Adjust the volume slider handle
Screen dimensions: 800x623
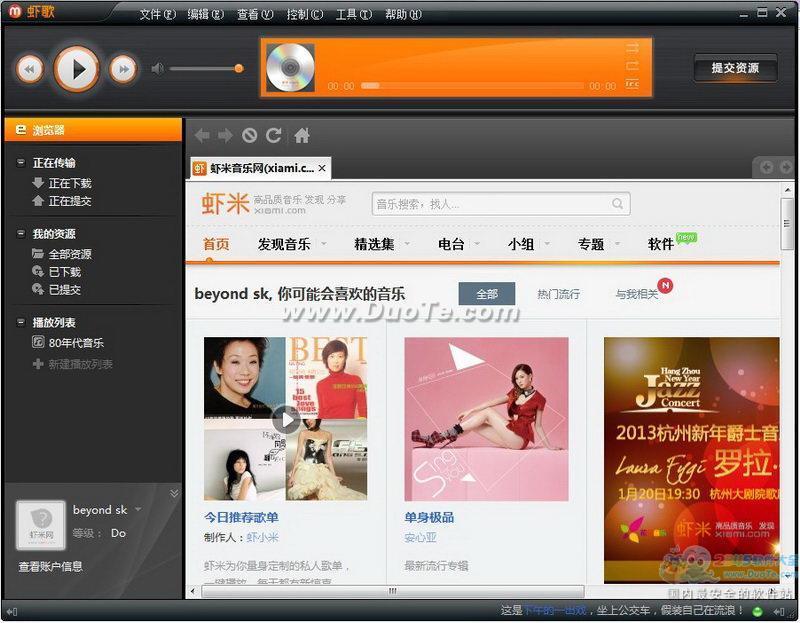point(239,68)
